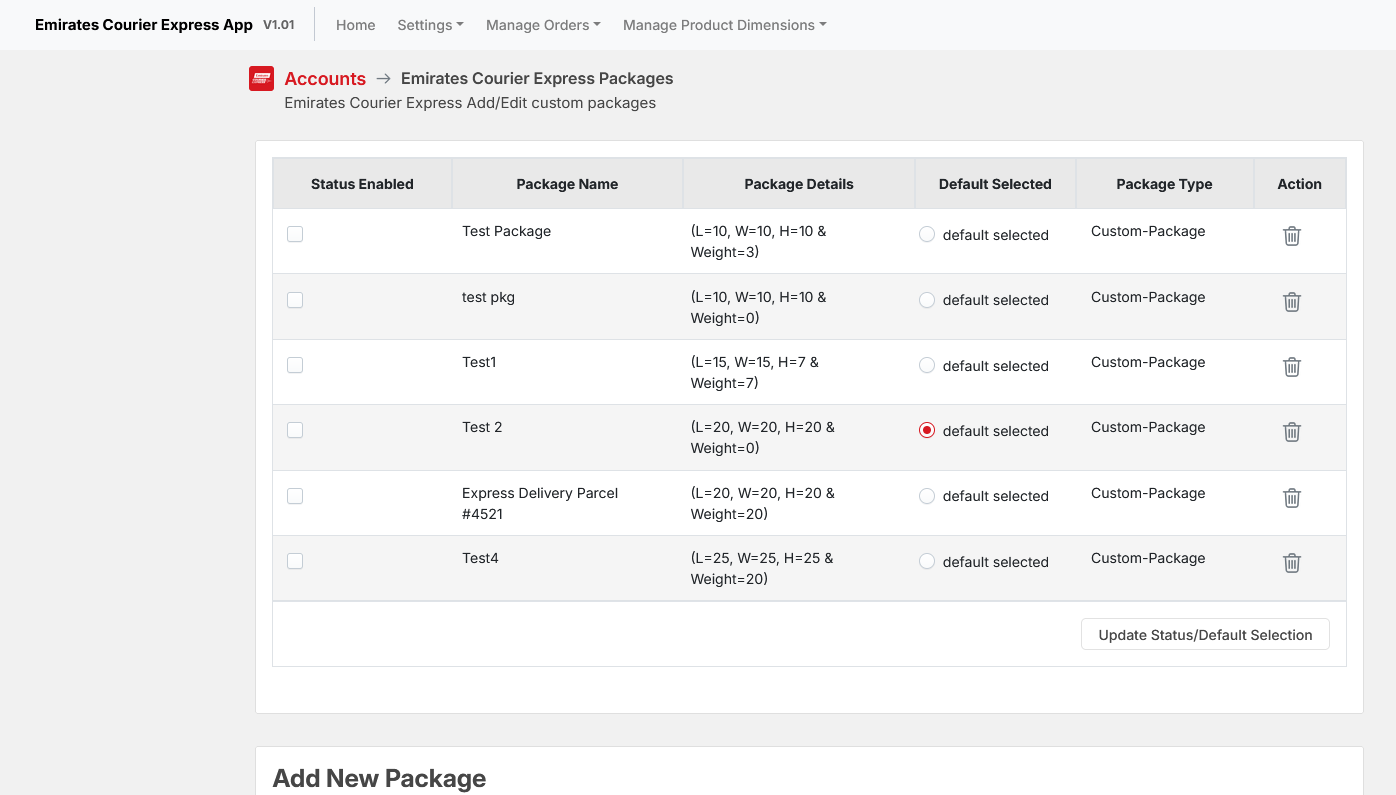Click the Package Details column header
Image resolution: width=1396 pixels, height=795 pixels.
(799, 184)
